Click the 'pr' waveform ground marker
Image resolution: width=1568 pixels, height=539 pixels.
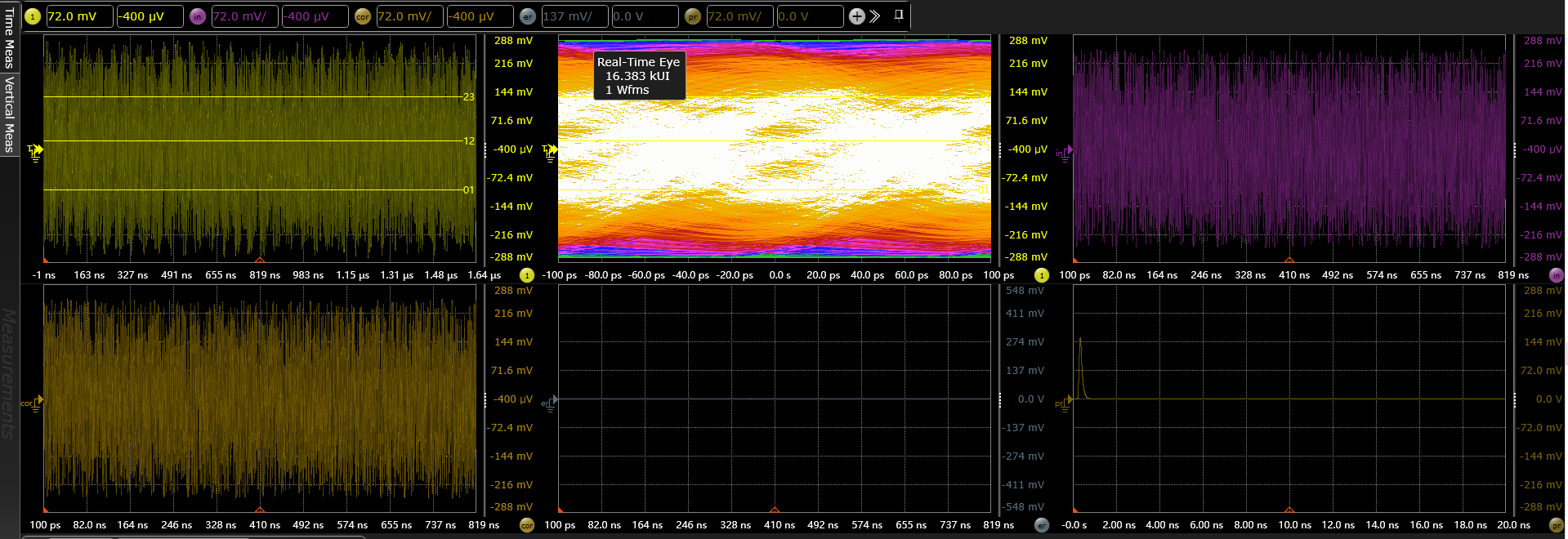coord(1062,403)
